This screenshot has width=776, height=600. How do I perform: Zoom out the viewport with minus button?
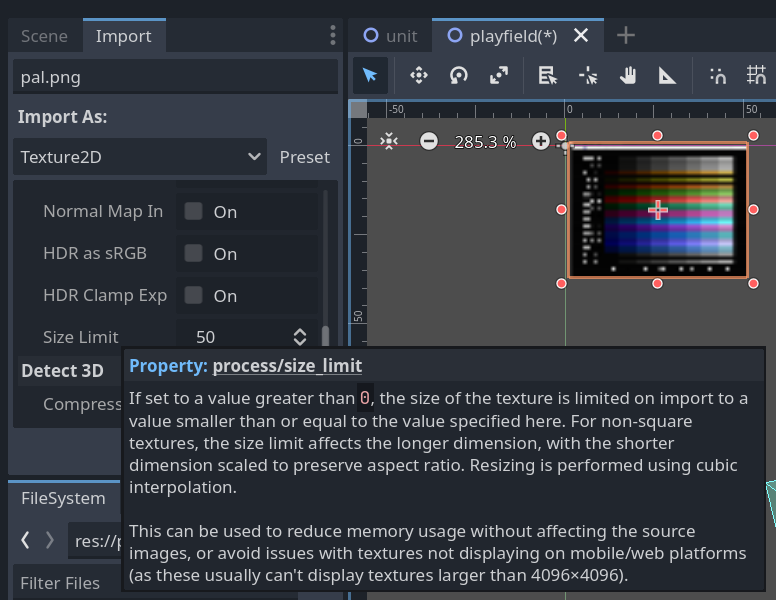click(429, 142)
